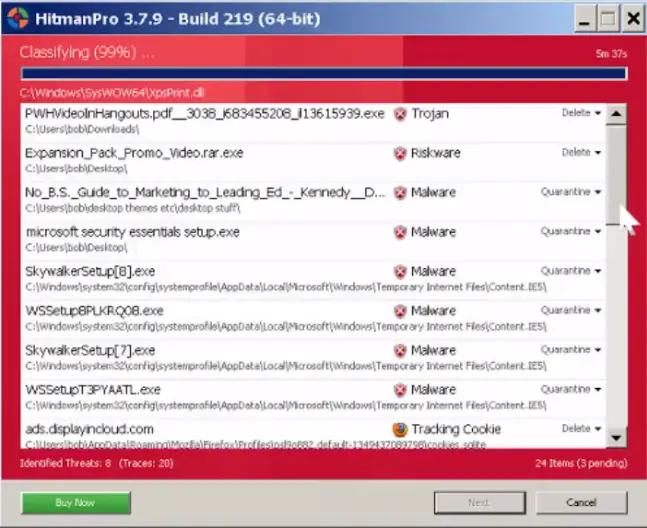Click the shield icon for microsoft security essentials setup
Screen dimensions: 647x528
(400, 232)
